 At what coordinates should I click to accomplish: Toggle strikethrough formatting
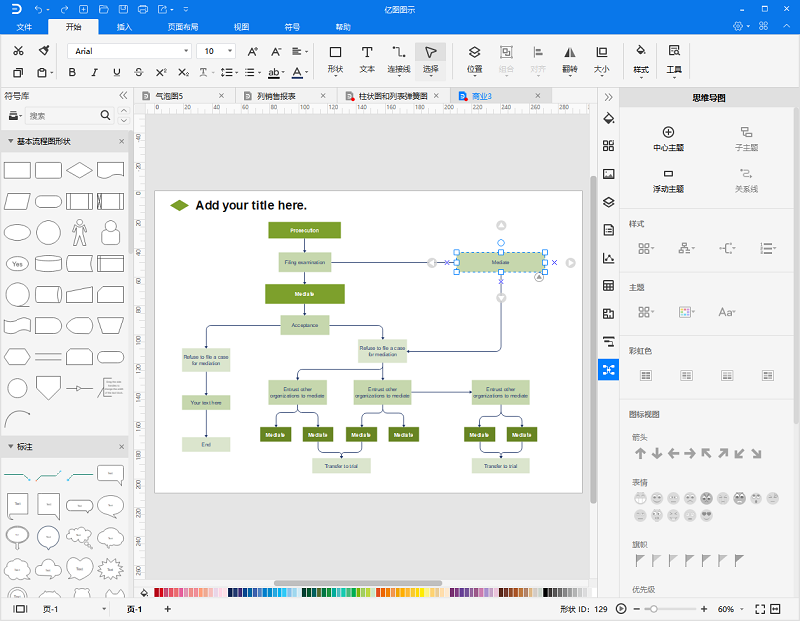pyautogui.click(x=139, y=72)
